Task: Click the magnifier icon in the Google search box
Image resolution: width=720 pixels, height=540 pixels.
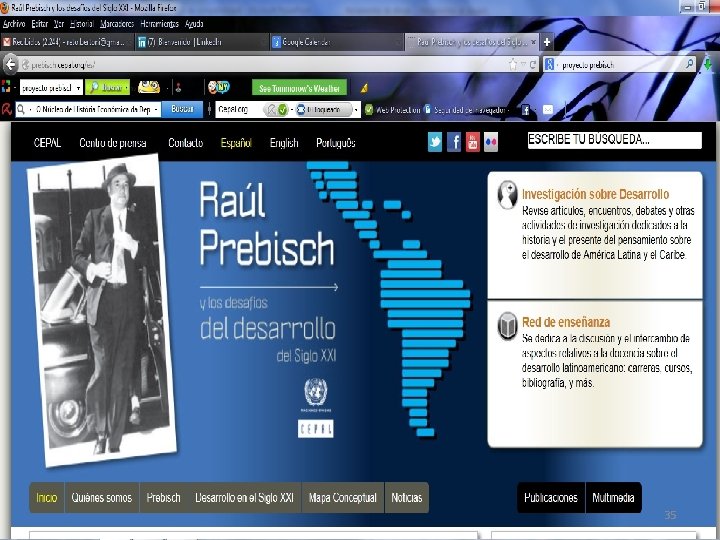Action: coord(690,64)
